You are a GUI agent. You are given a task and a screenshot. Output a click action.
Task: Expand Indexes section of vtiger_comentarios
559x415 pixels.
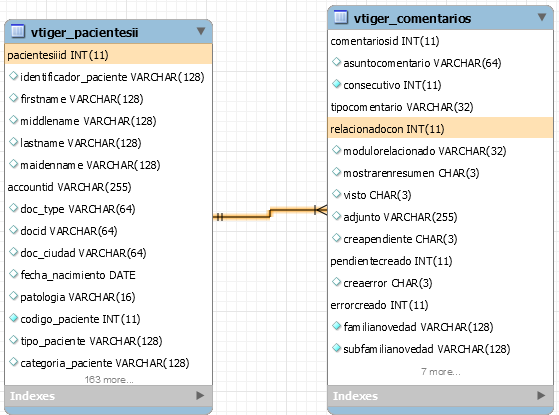[x=541, y=395]
